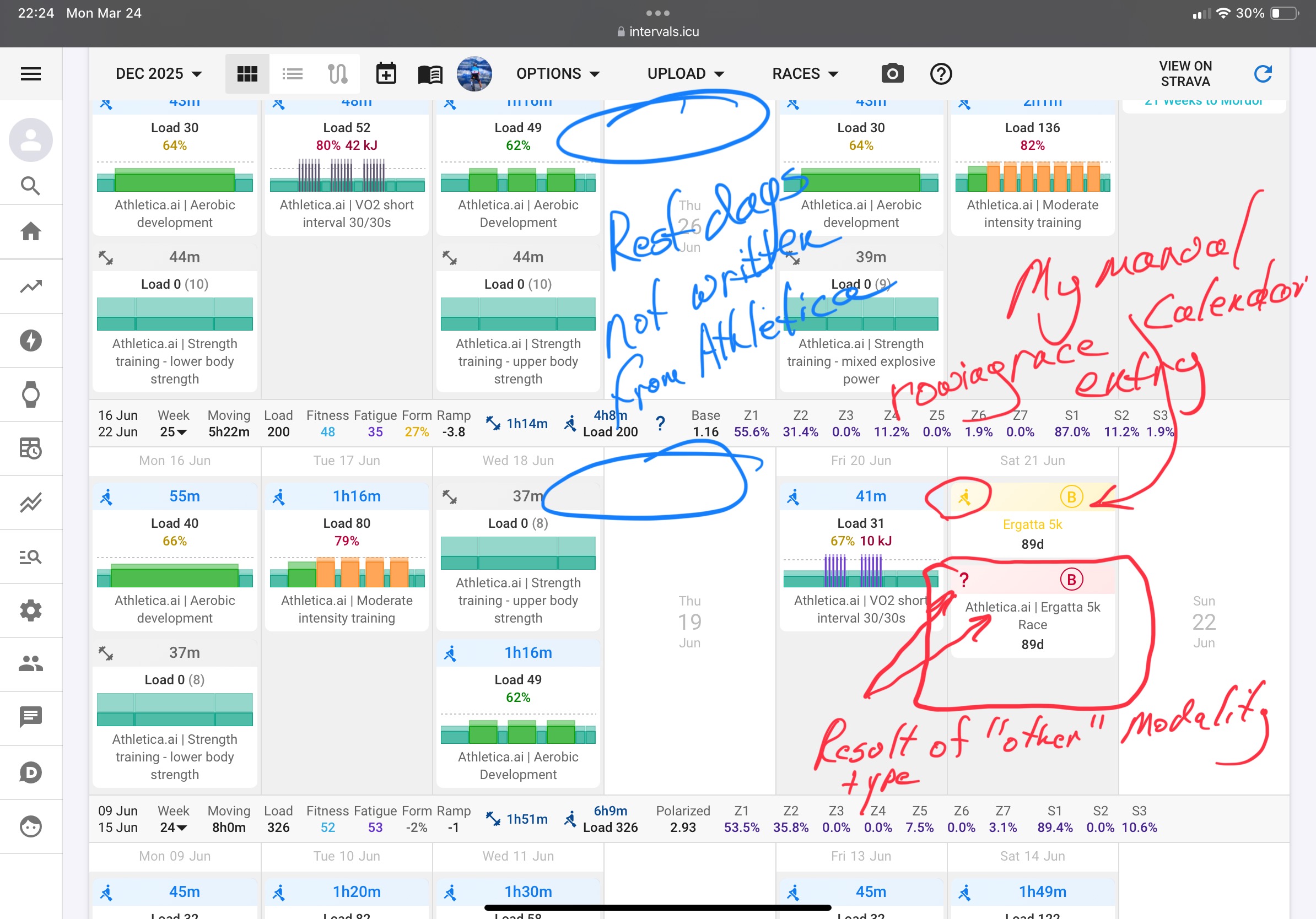Expand the Week 24 dropdown arrow
1316x919 pixels.
pyautogui.click(x=182, y=828)
